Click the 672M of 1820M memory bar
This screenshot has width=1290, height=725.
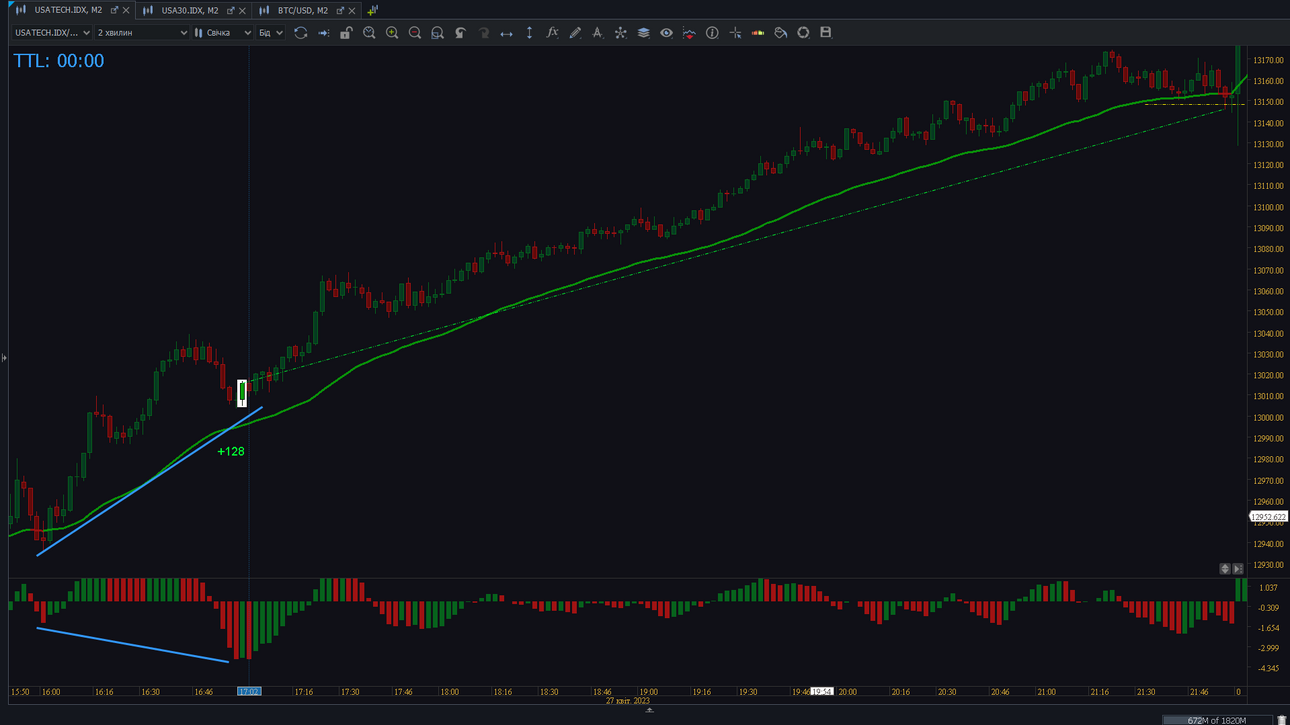pos(1217,720)
